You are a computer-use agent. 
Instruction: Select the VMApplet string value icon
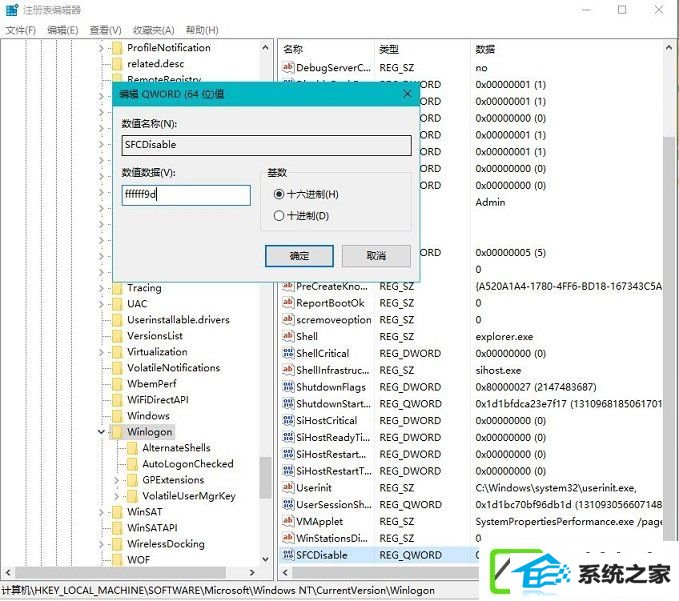pos(288,521)
